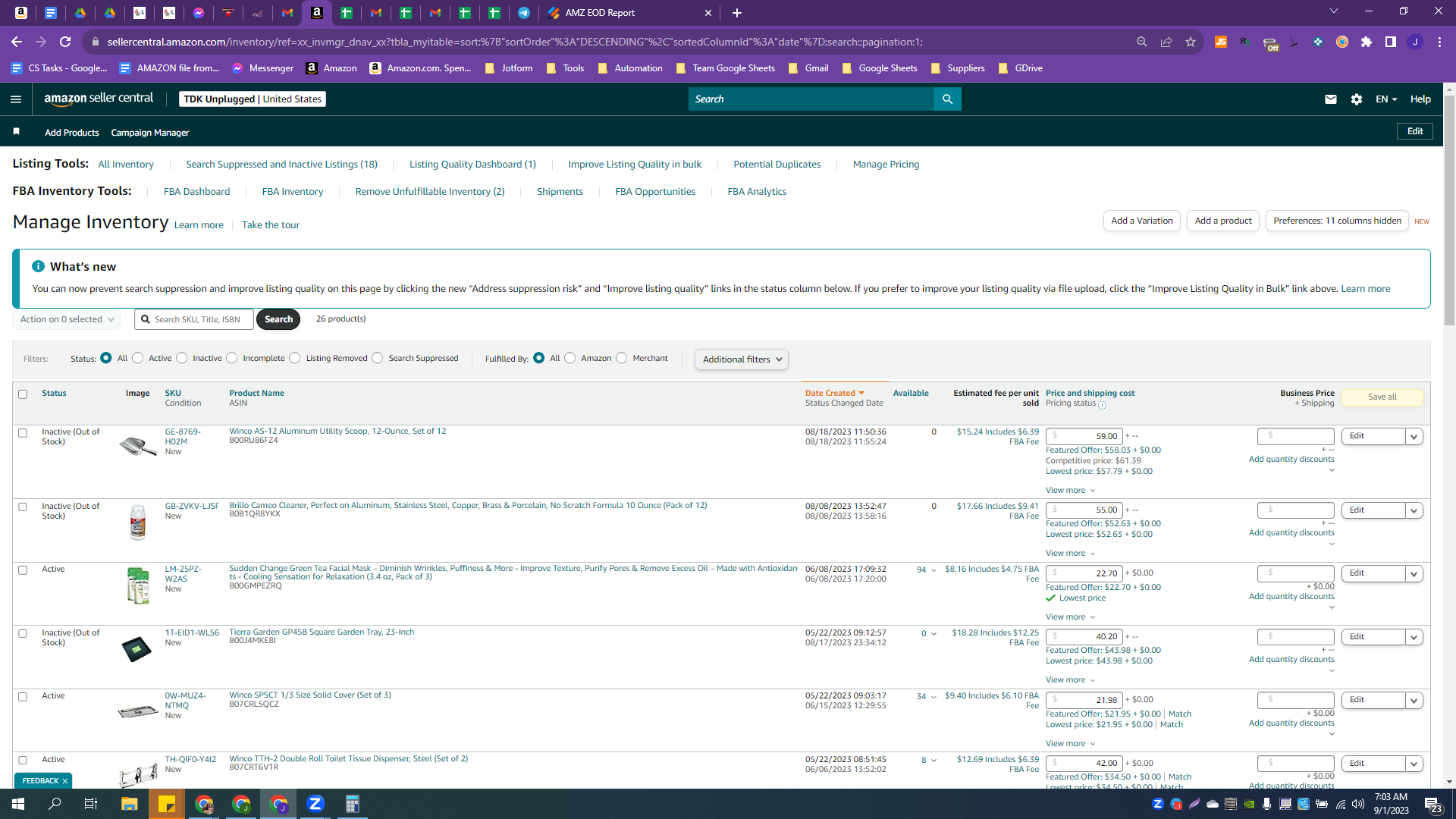Viewport: 1456px width, 819px height.
Task: Open the FBA Inventory tab
Action: coord(292,192)
